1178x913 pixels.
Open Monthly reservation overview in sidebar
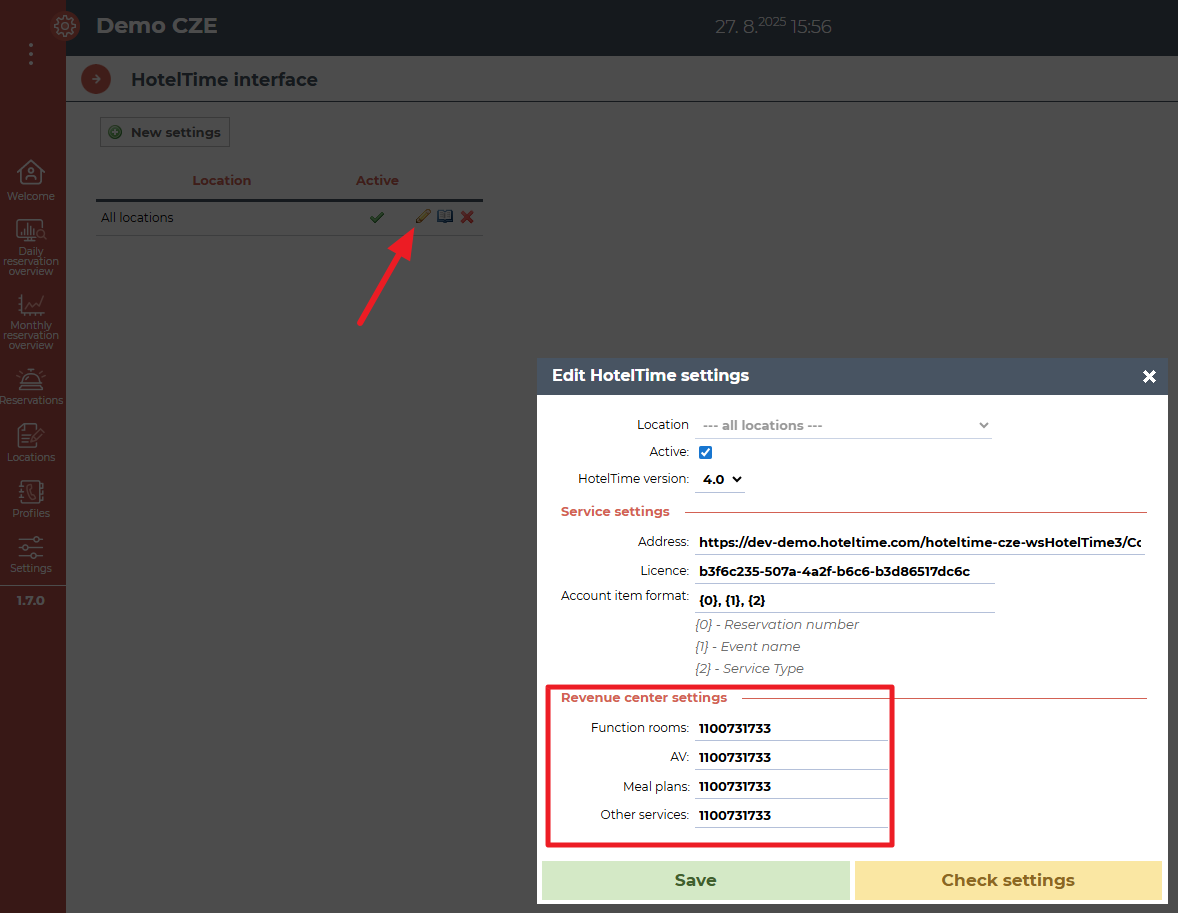(31, 322)
